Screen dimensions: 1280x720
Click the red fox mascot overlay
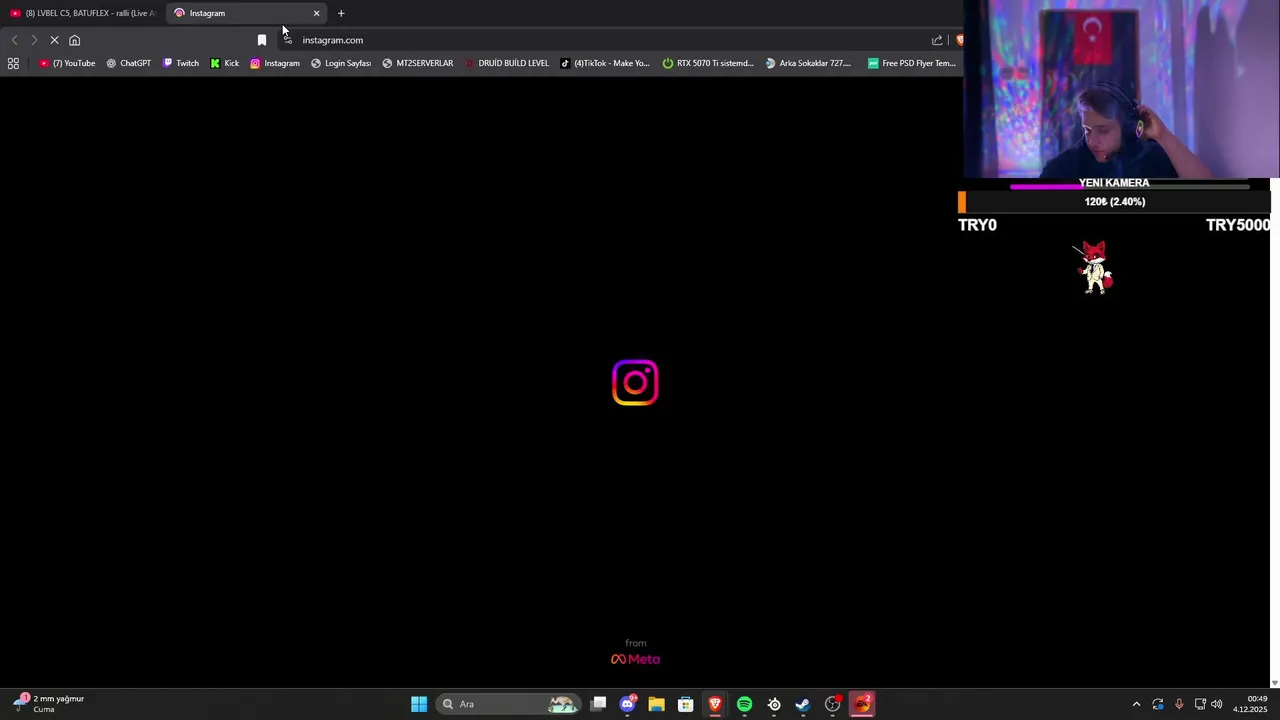point(1094,267)
